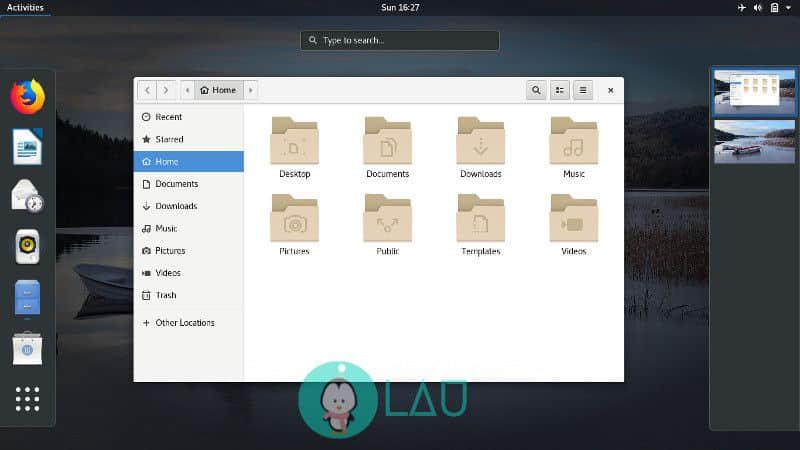Click Other Locations in sidebar
Image resolution: width=800 pixels, height=450 pixels.
(x=184, y=323)
